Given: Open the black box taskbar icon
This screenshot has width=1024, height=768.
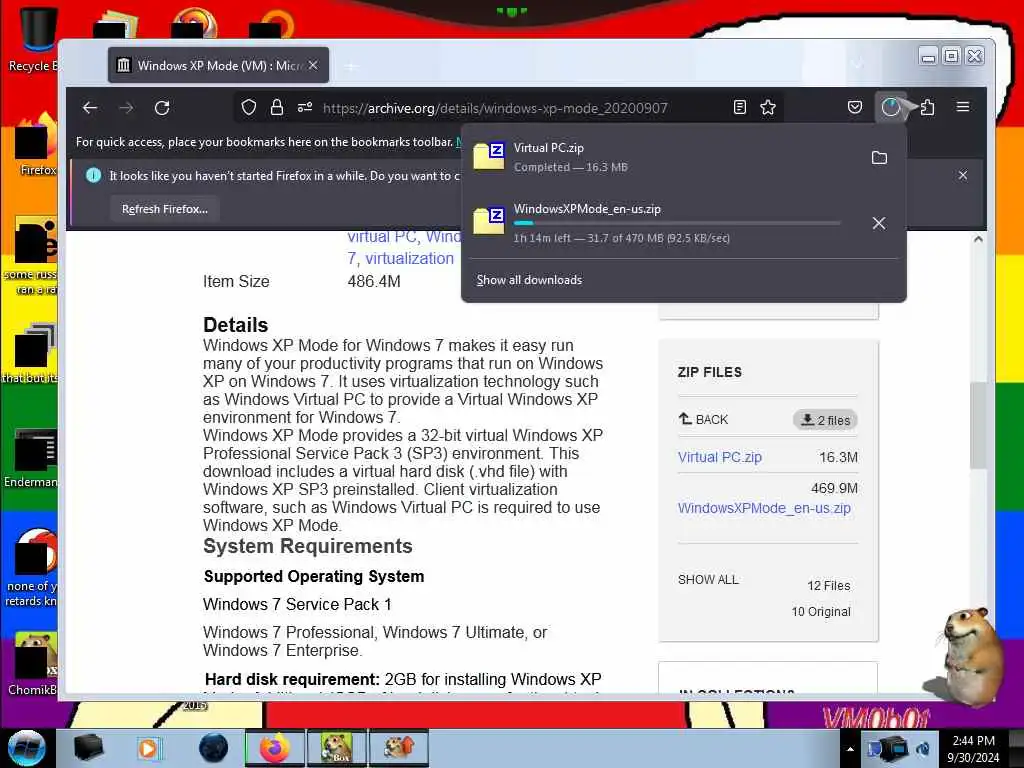Looking at the screenshot, I should [x=88, y=748].
